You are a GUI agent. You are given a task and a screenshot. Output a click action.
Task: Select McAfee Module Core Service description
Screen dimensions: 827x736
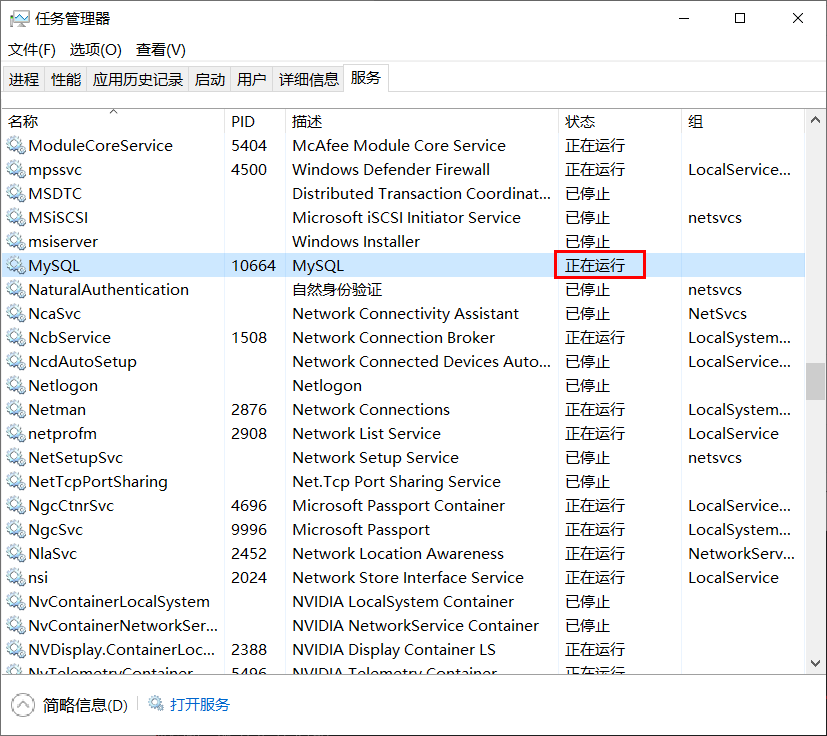click(399, 145)
